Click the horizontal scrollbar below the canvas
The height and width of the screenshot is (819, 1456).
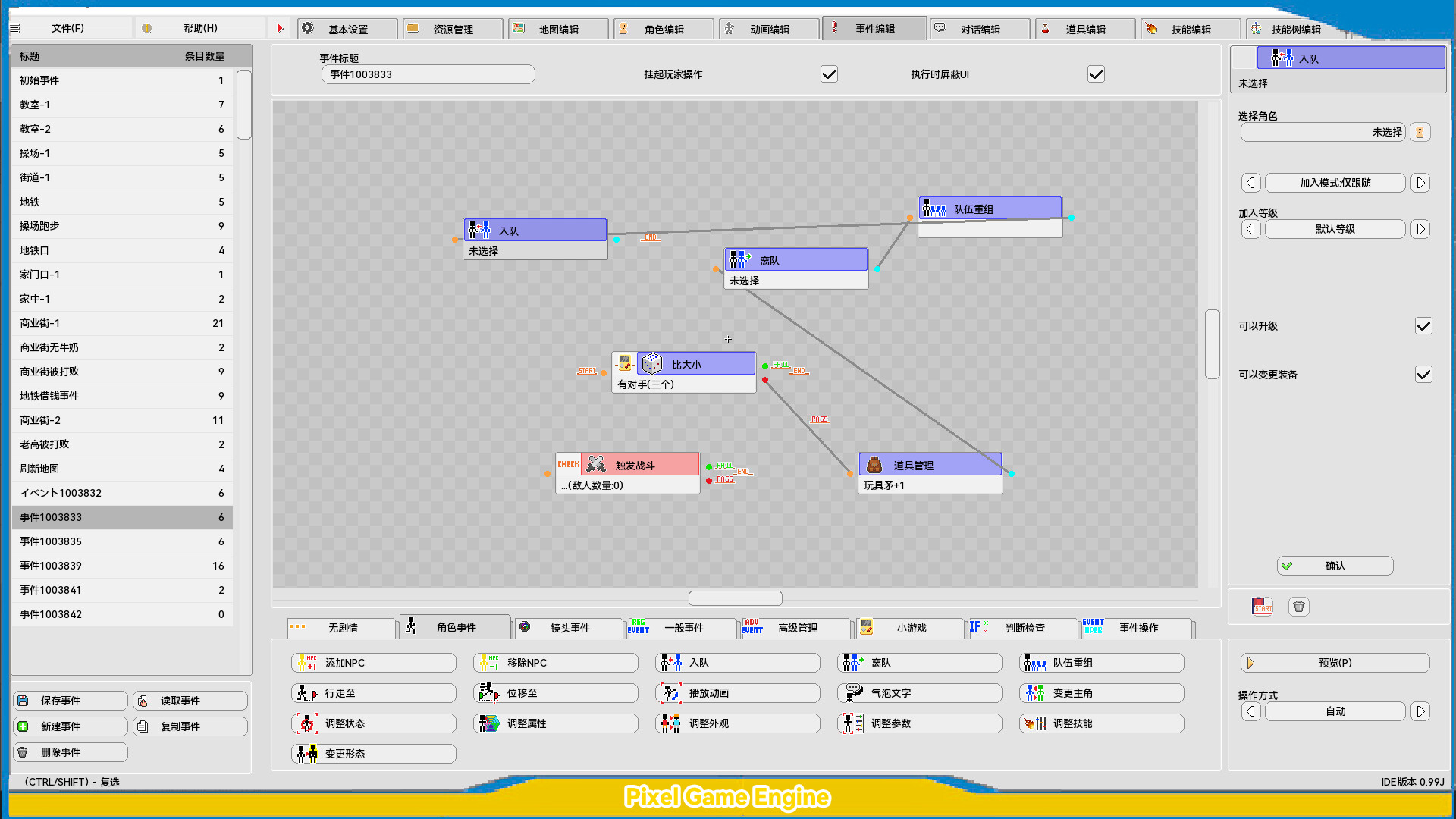pos(735,598)
